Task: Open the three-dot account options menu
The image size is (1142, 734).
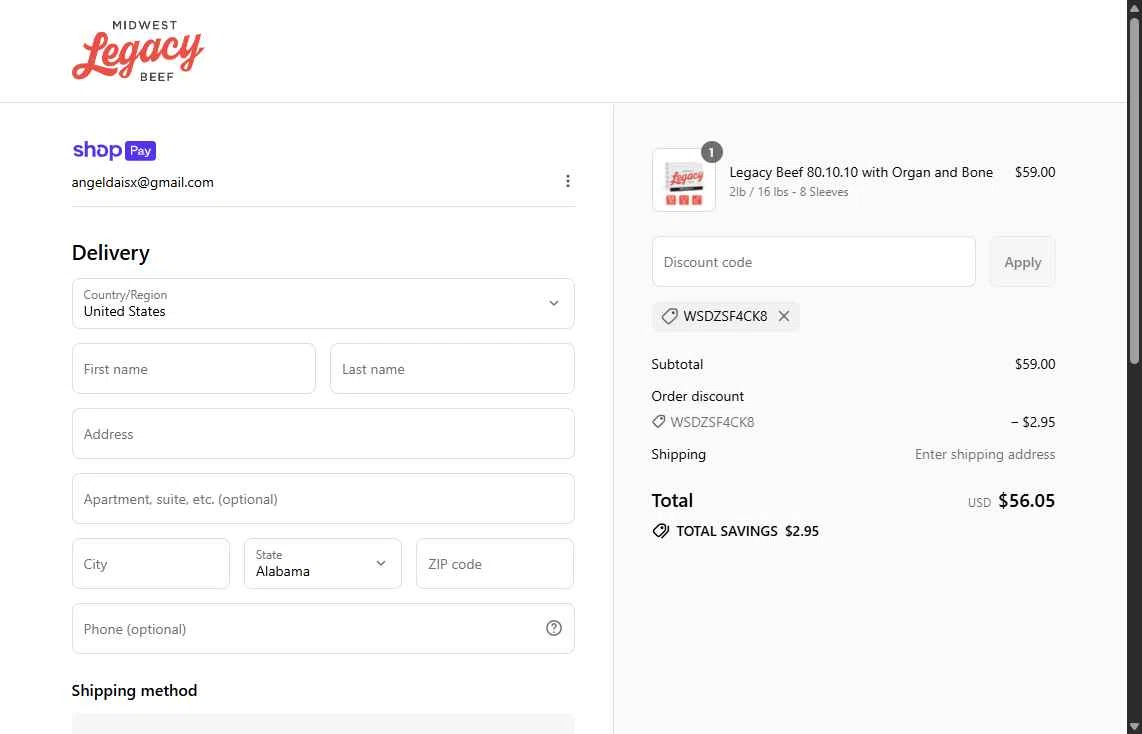Action: pos(567,181)
